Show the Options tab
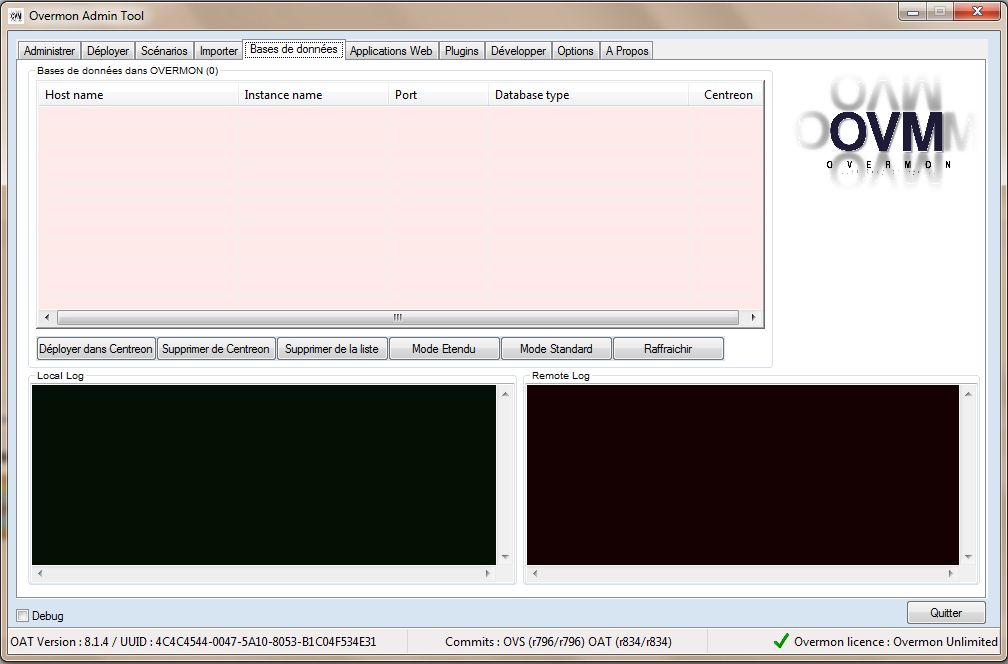The height and width of the screenshot is (664, 1008). click(575, 51)
